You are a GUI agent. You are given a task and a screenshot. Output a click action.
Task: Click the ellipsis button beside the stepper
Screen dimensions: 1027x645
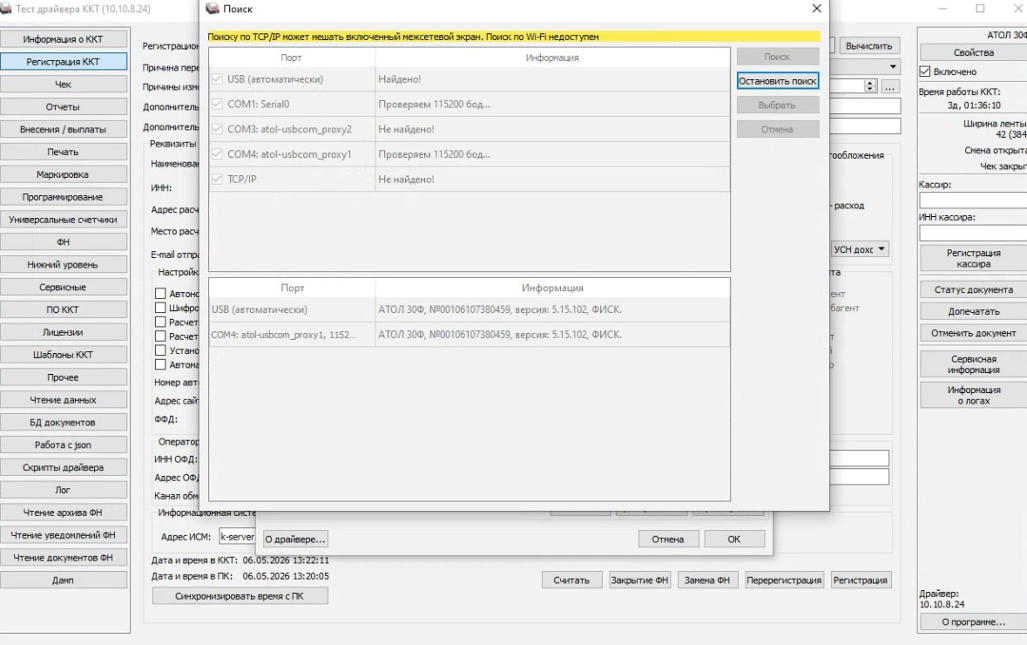click(x=889, y=86)
